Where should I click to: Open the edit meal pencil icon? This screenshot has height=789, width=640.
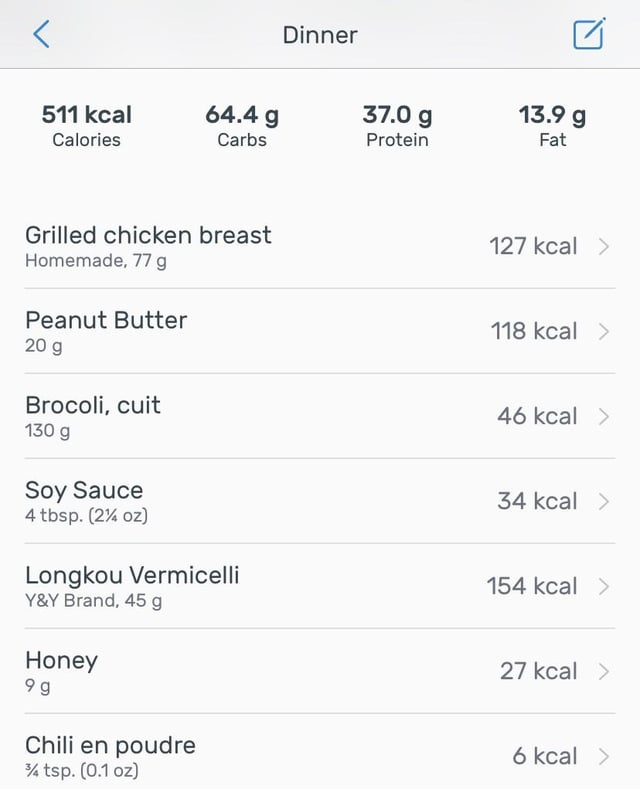point(589,34)
